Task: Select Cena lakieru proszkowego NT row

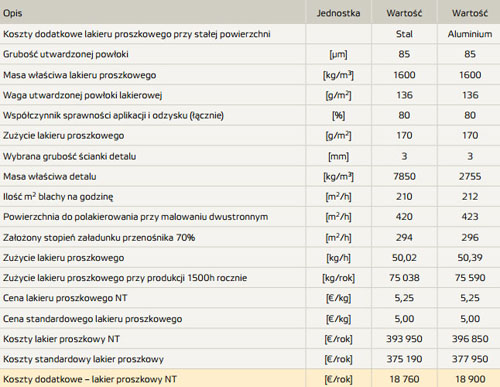Action: coord(250,298)
